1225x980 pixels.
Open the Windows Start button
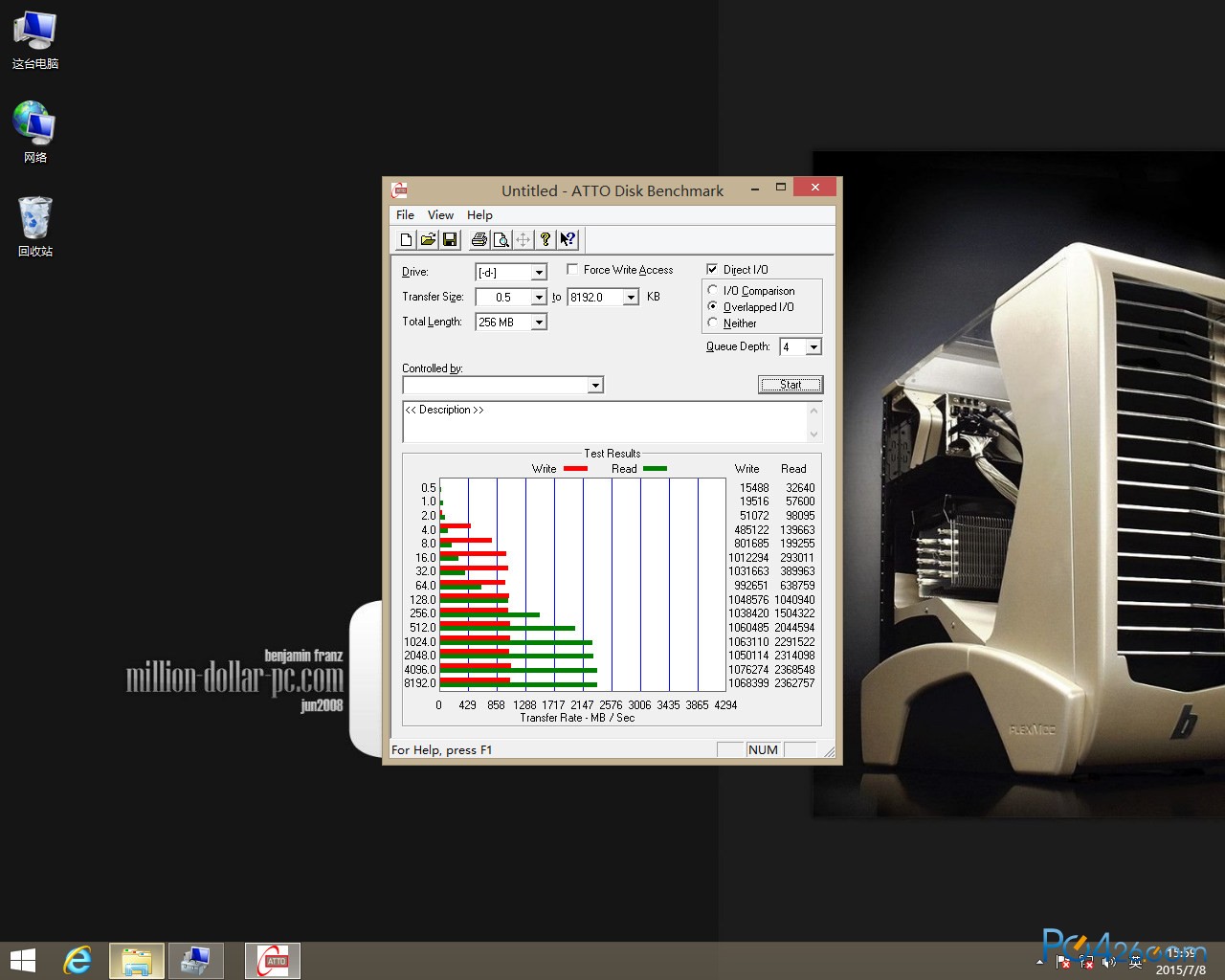(22, 961)
